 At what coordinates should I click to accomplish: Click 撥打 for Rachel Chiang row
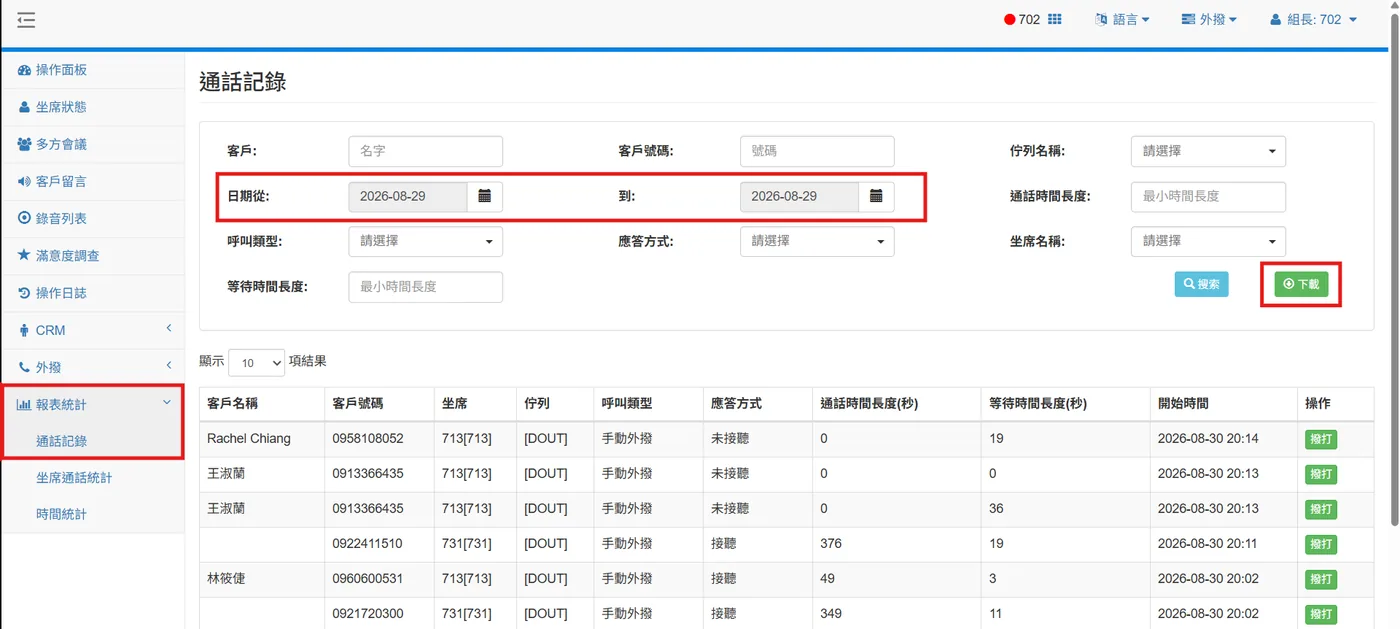tap(1320, 439)
